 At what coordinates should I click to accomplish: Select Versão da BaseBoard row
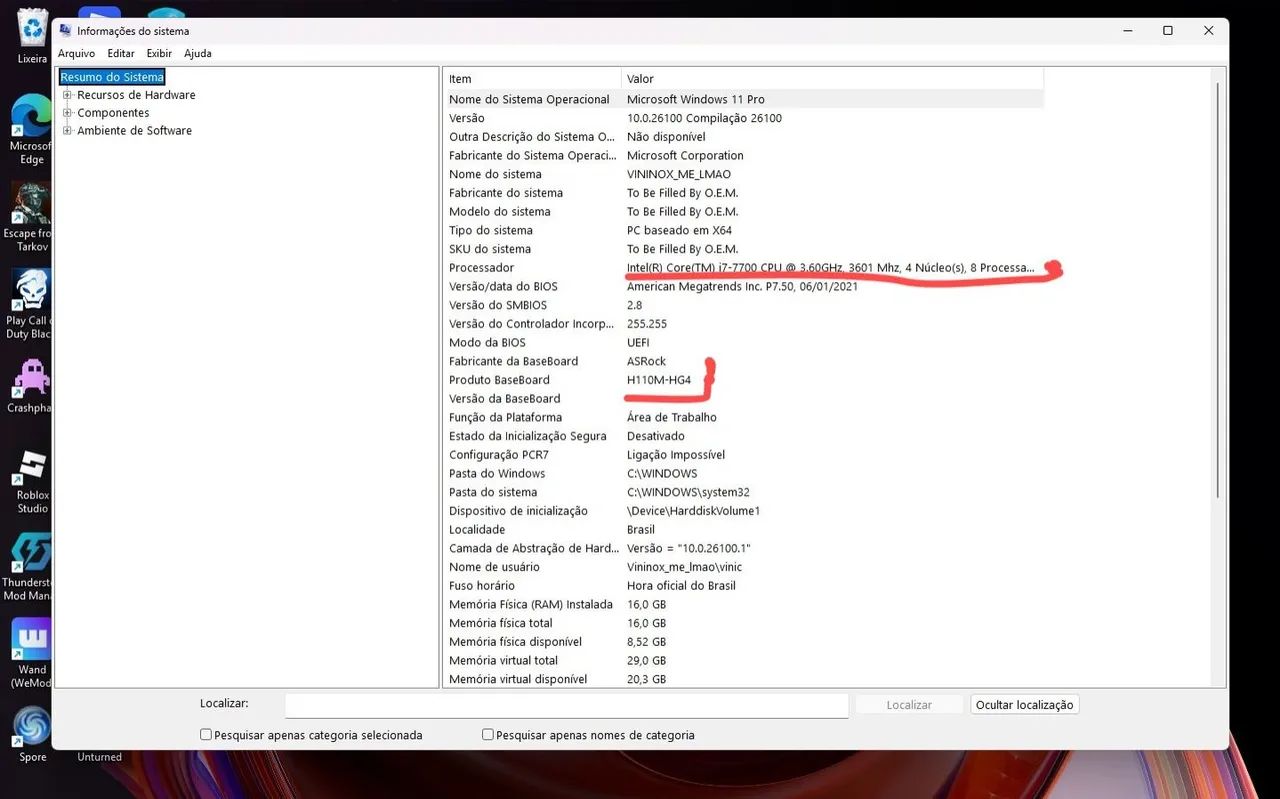(744, 398)
